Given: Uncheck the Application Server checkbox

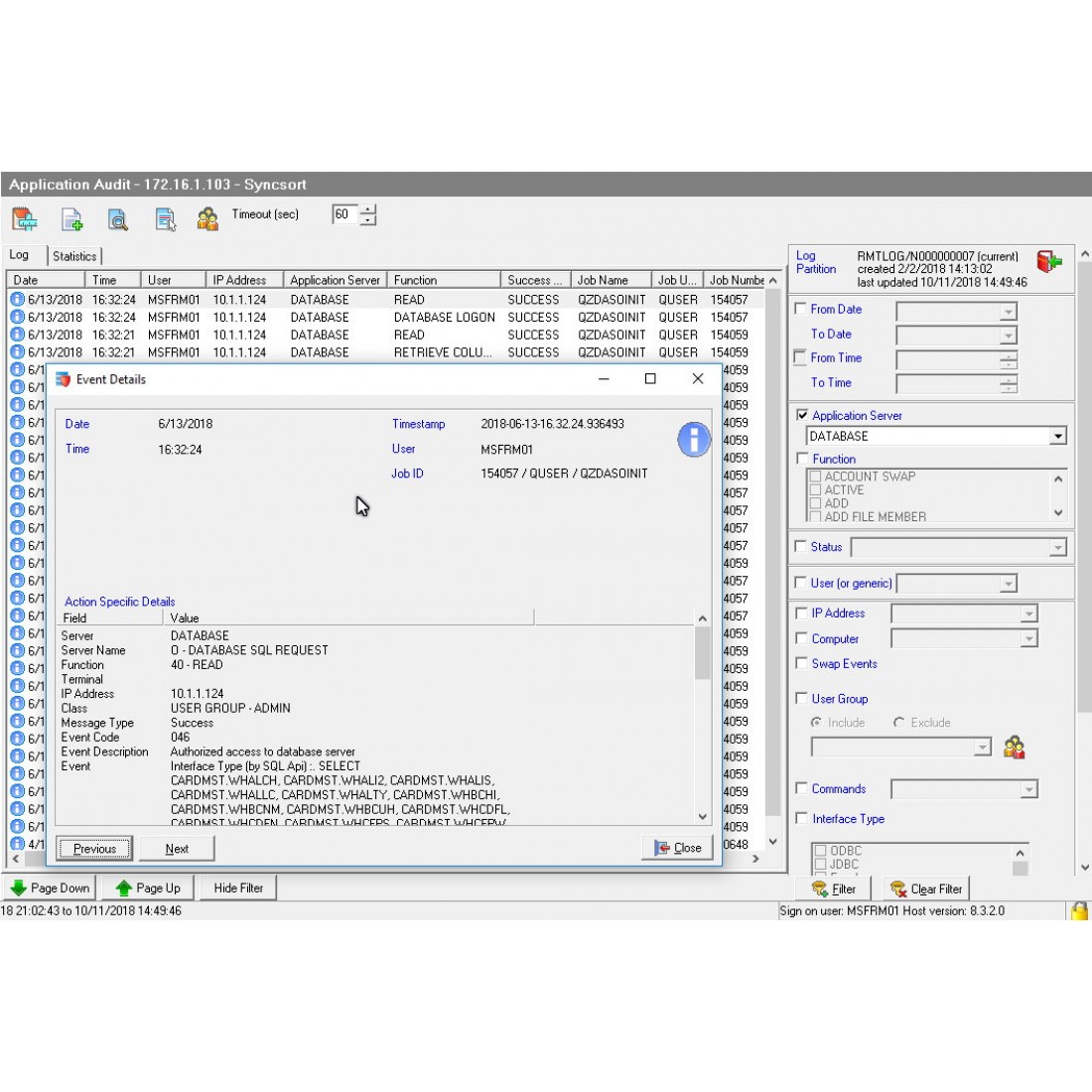Looking at the screenshot, I should click(802, 416).
